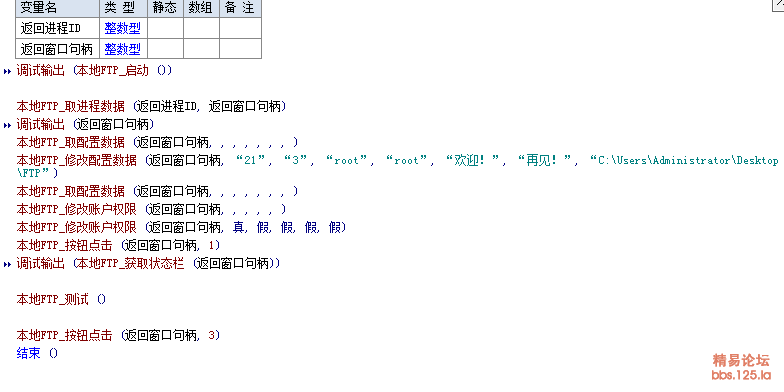Image resolution: width=784 pixels, height=392 pixels.
Task: Click the 真 argument in 本地FTP_修改账户权限
Action: coord(238,228)
